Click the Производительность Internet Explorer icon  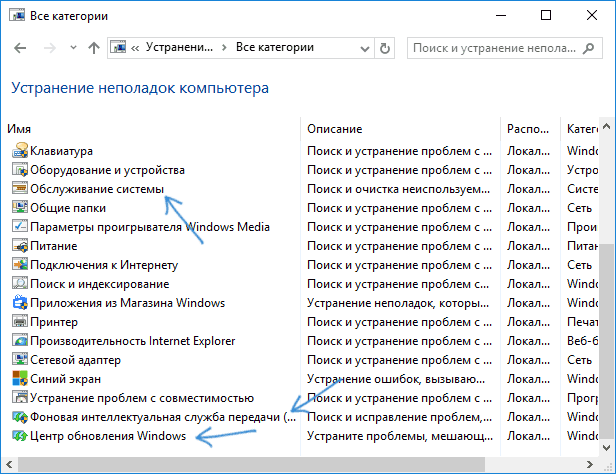(20, 340)
